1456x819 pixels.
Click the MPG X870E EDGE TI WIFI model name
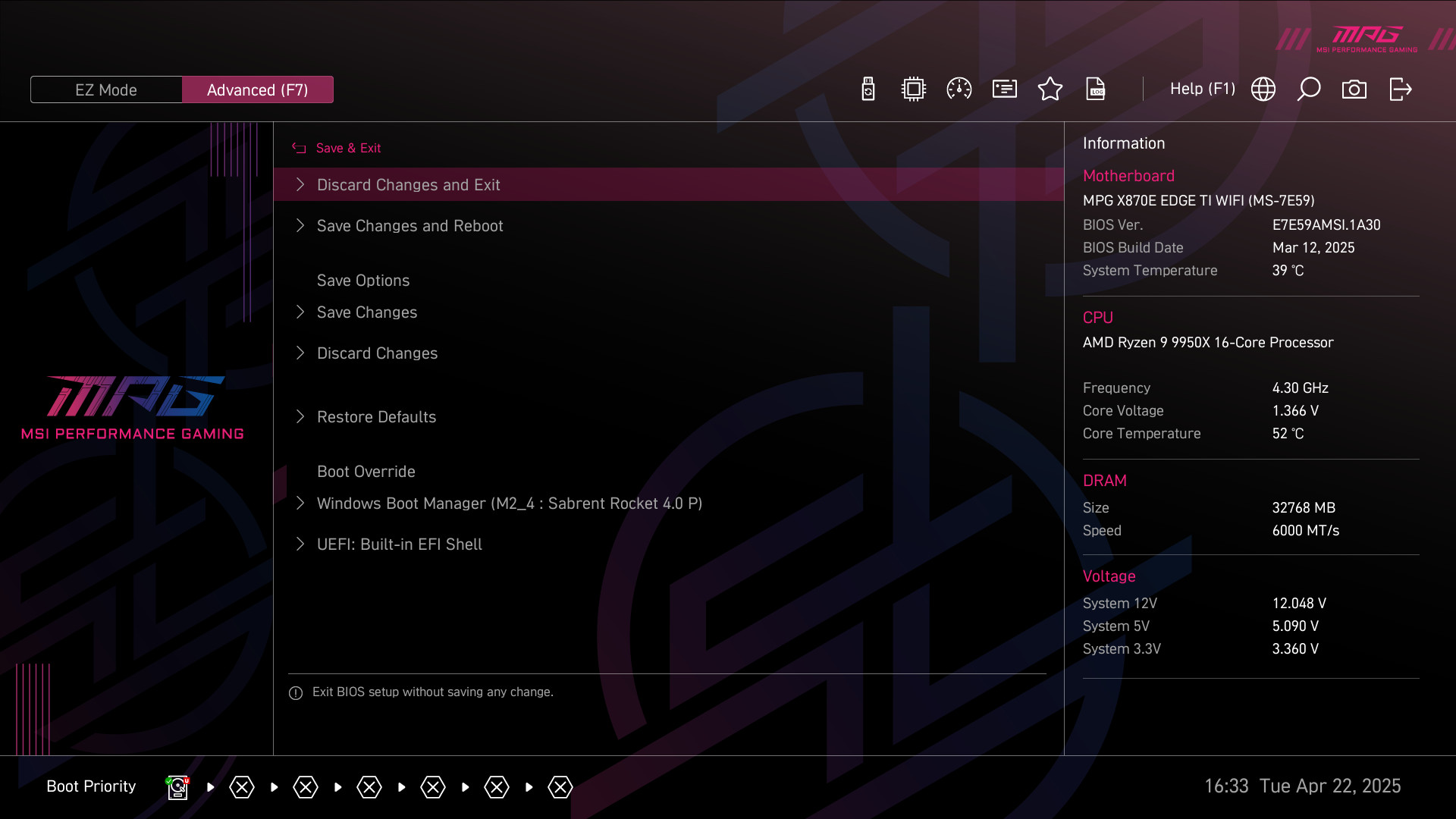1199,201
